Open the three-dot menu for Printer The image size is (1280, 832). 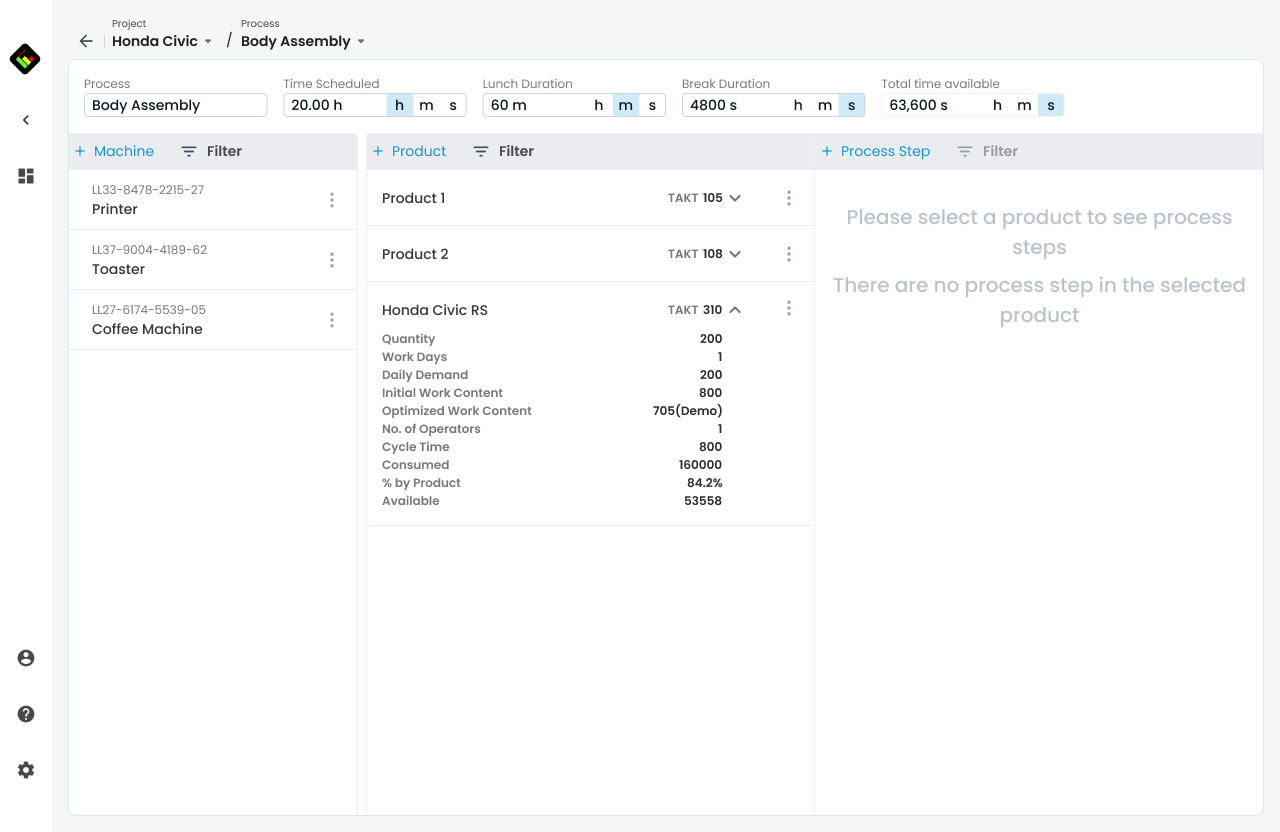point(332,200)
